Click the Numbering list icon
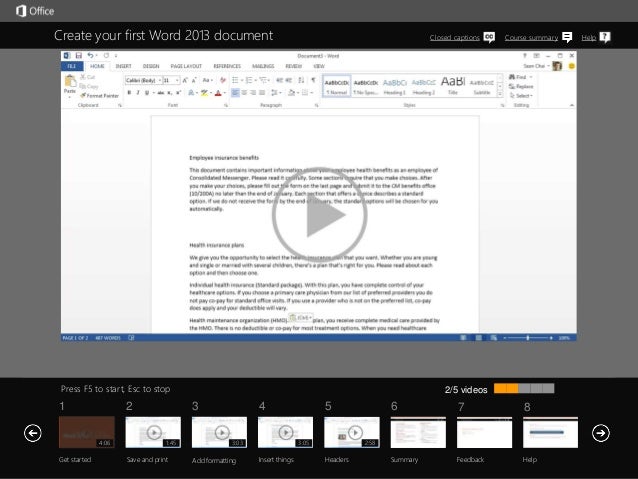This screenshot has width=638, height=479. coord(249,80)
